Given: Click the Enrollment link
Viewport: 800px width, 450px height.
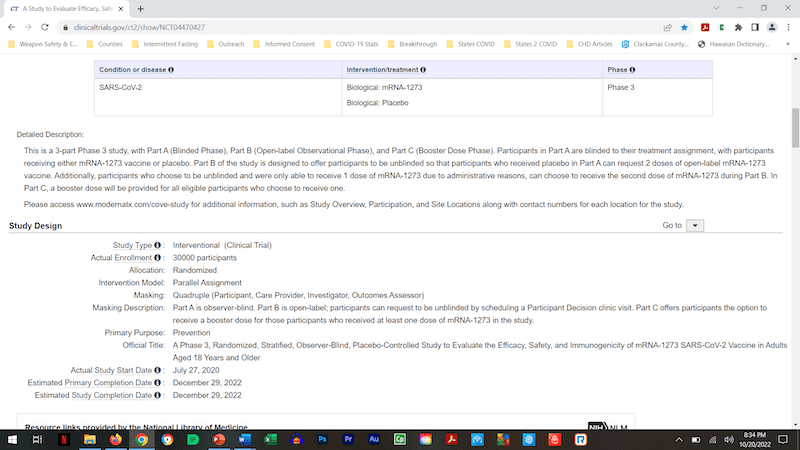Looking at the screenshot, I should (133, 258).
